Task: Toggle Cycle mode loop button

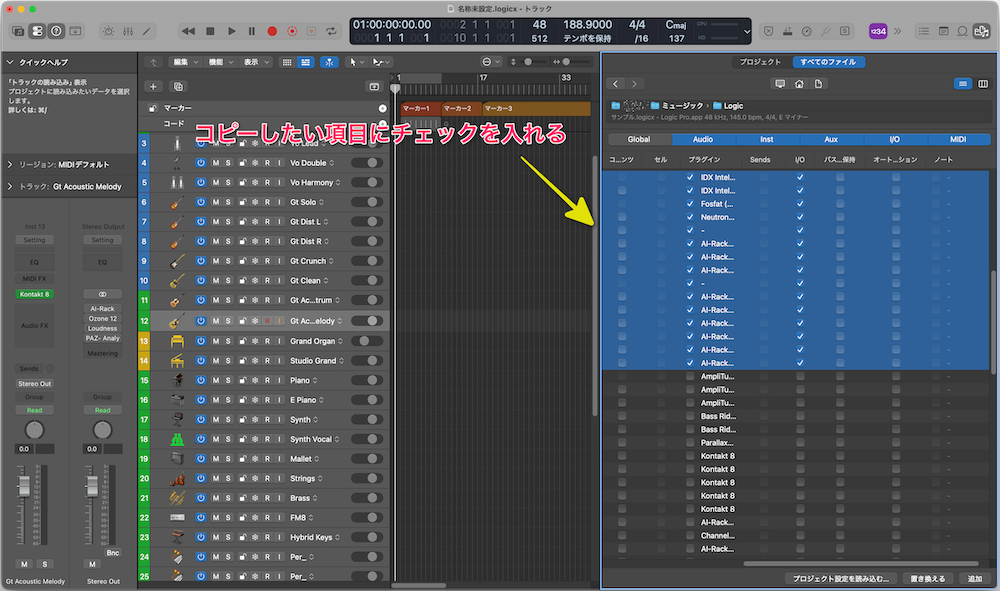Action: [331, 31]
